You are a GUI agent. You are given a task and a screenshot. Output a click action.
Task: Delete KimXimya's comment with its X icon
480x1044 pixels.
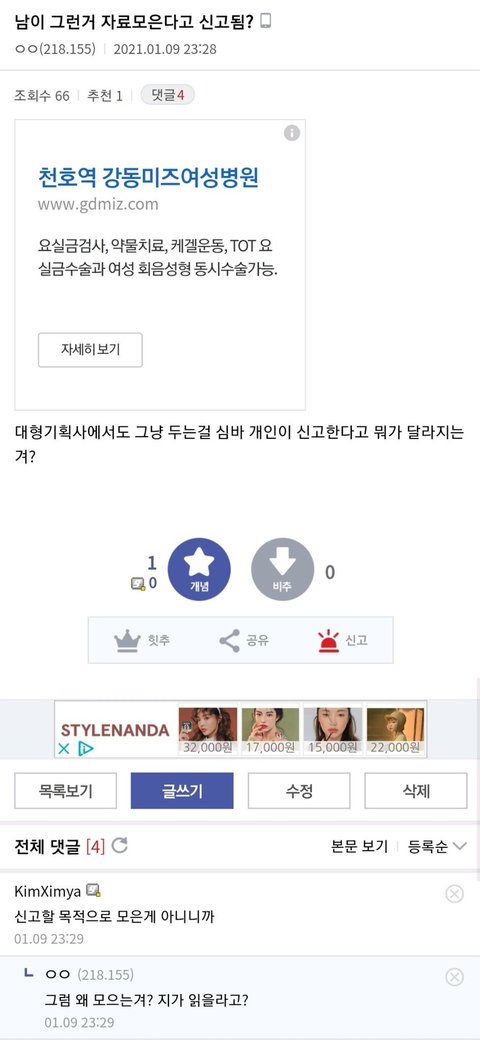click(x=455, y=894)
